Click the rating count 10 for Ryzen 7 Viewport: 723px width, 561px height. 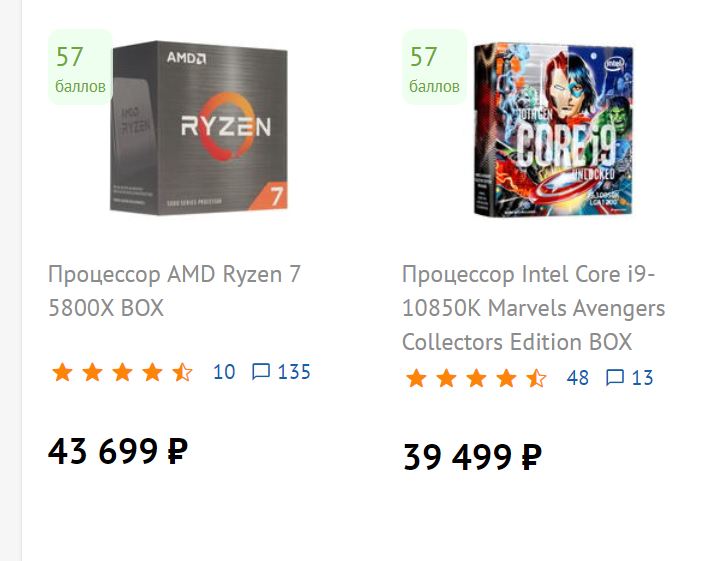coord(224,372)
